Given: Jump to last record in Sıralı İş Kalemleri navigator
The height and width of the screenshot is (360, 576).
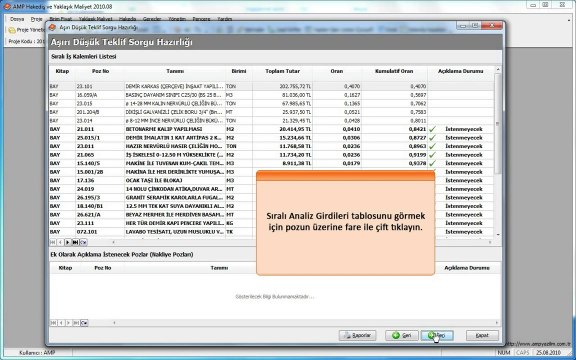Looking at the screenshot, I should click(76, 242).
